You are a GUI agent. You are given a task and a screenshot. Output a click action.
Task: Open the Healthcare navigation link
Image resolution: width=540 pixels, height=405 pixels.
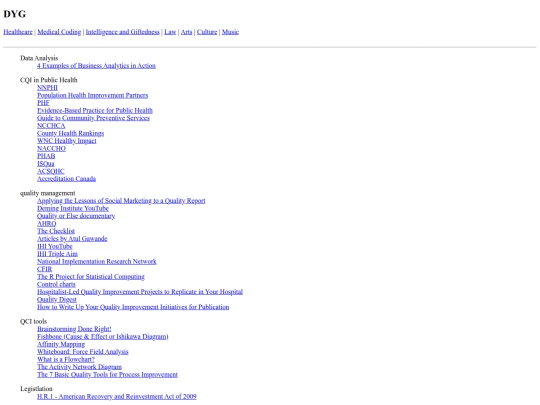point(18,32)
